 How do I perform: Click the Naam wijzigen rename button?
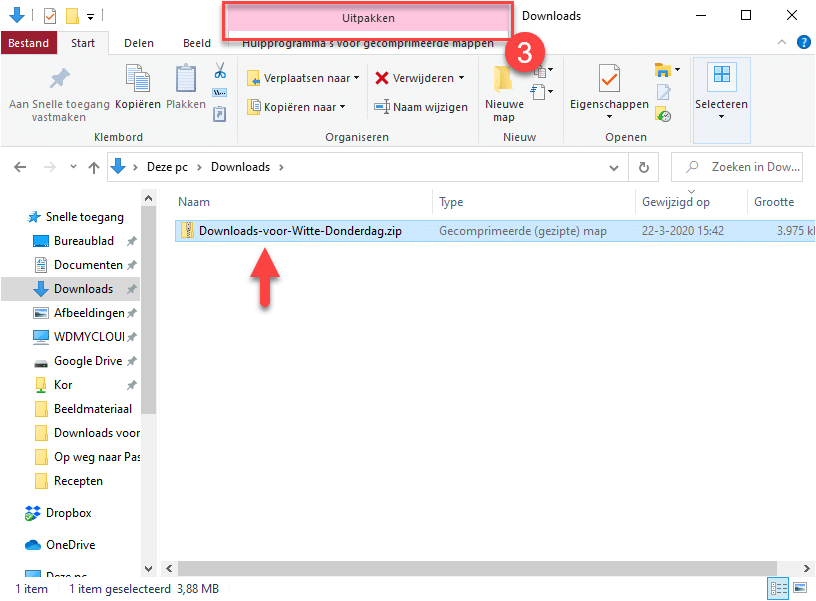(420, 107)
